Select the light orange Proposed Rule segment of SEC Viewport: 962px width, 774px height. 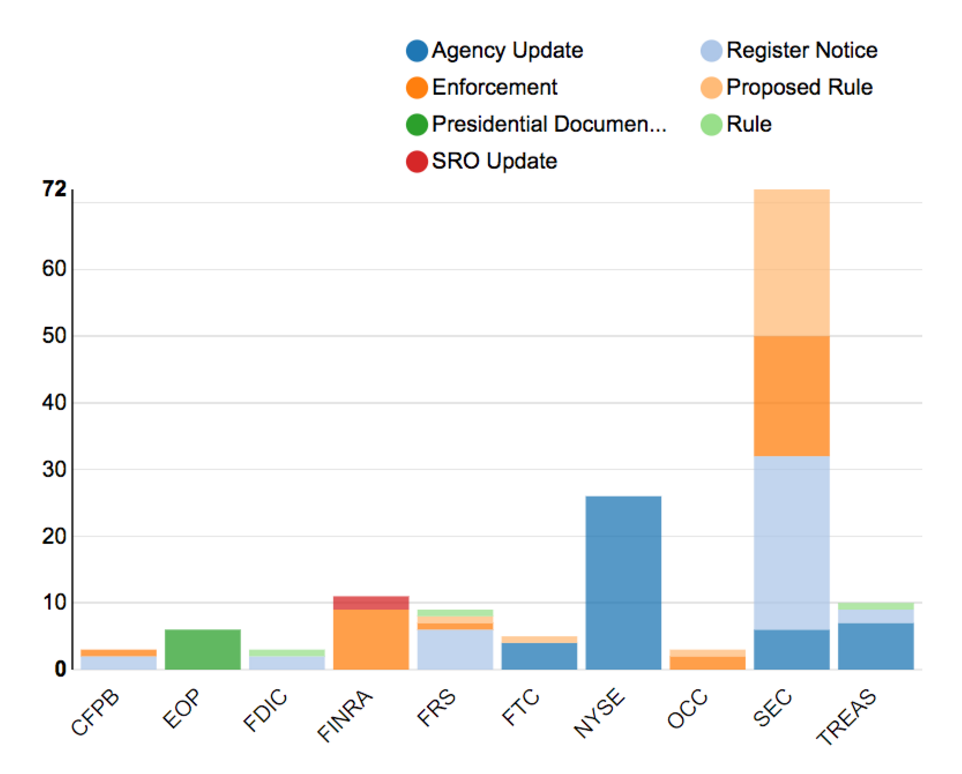(x=791, y=262)
